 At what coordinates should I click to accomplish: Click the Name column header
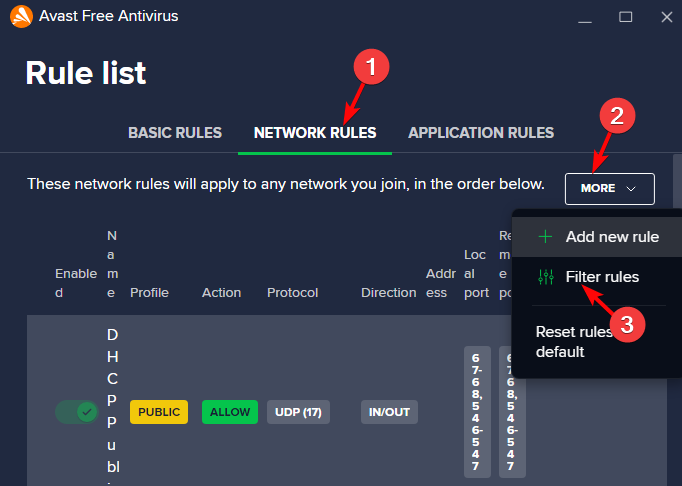pos(112,264)
